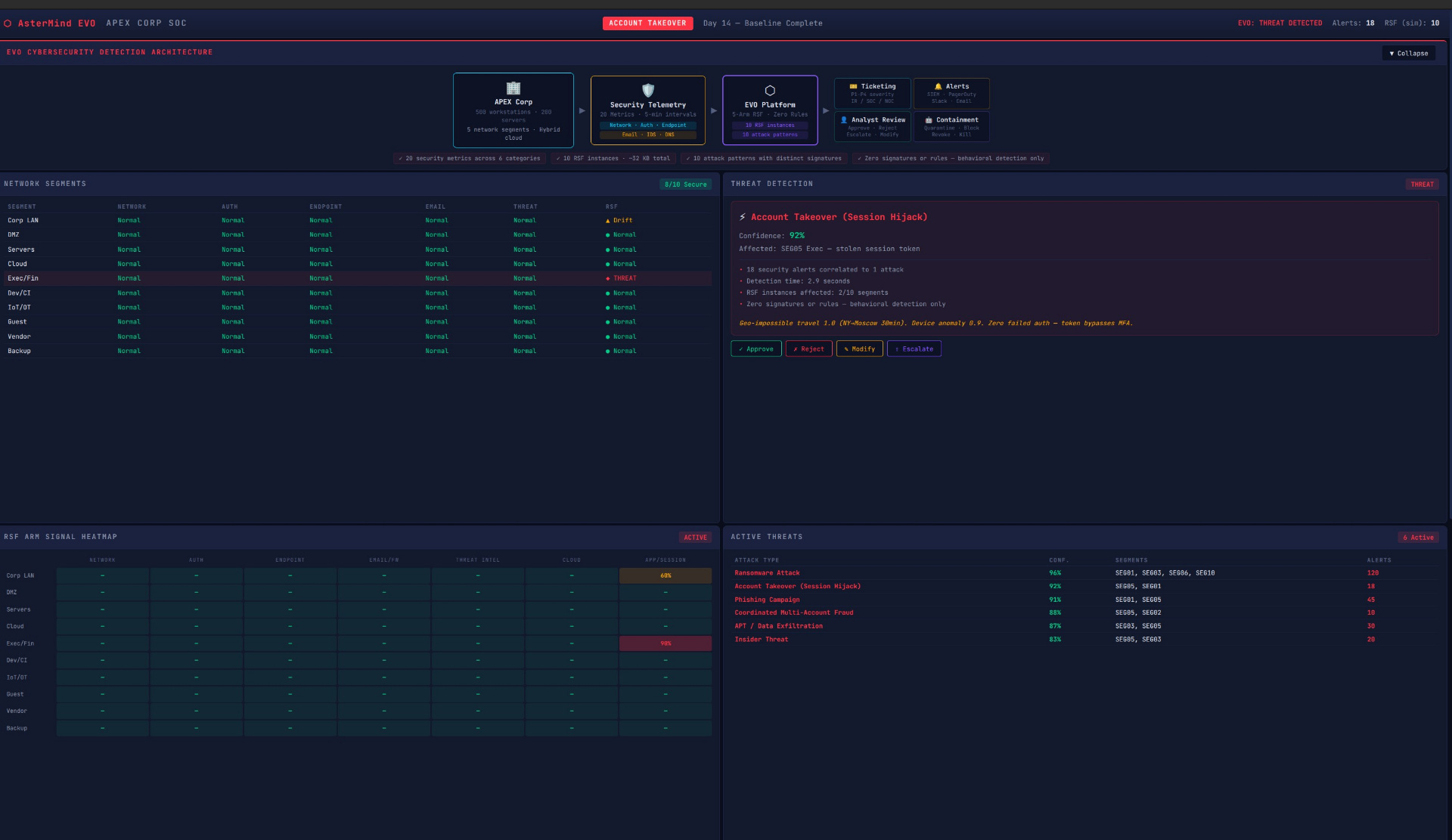Approve the Account Takeover detection
1452x840 pixels.
click(755, 349)
